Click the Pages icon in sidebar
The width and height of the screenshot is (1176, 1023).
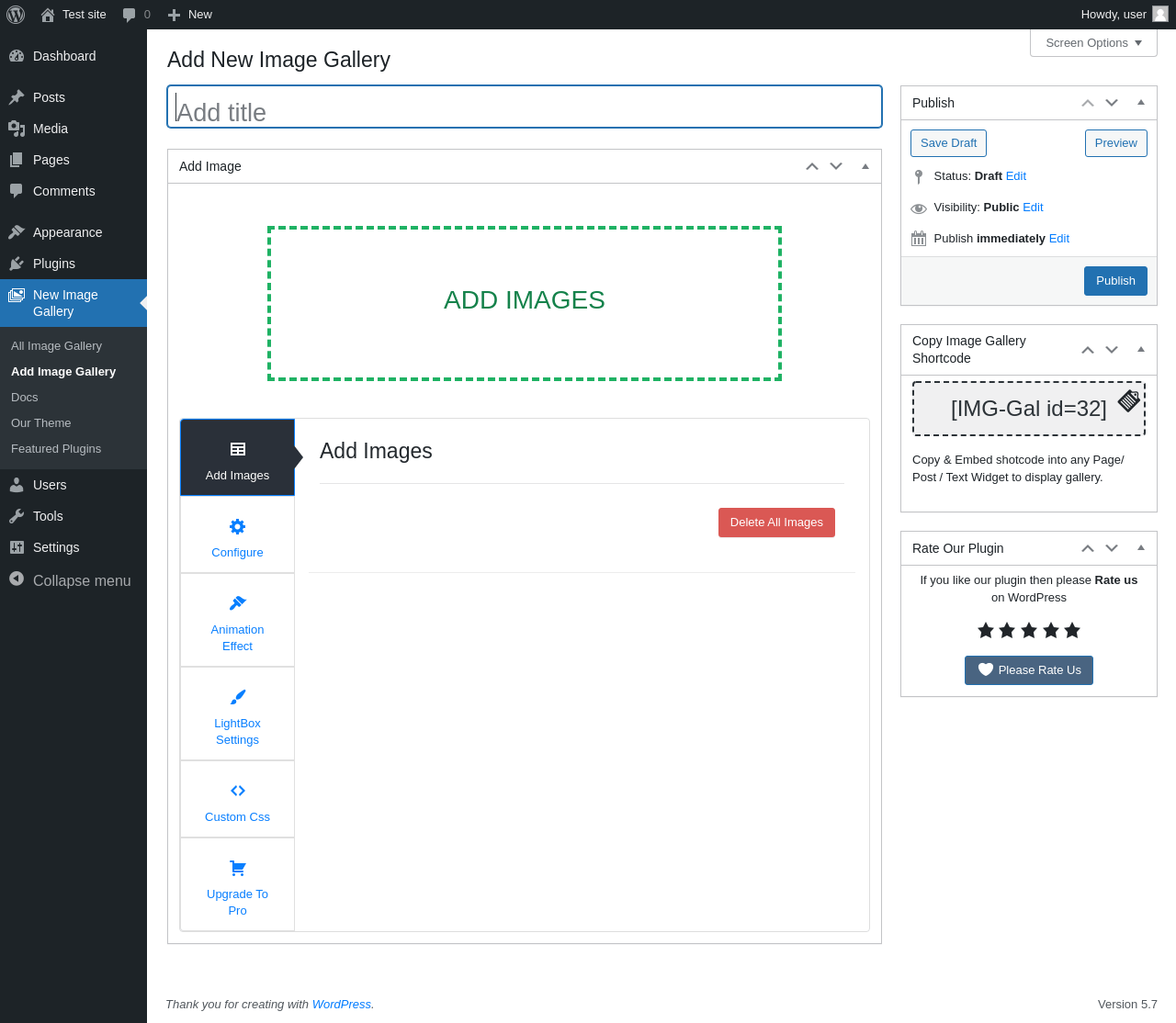(17, 160)
